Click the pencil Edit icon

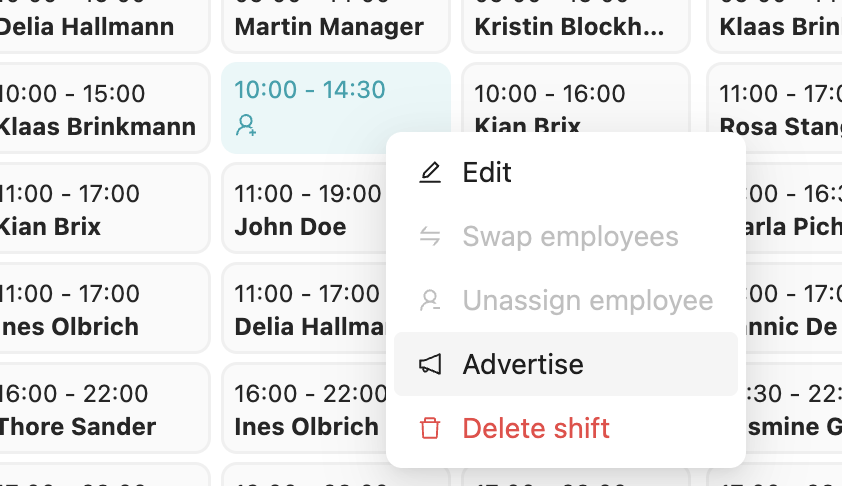pos(430,173)
